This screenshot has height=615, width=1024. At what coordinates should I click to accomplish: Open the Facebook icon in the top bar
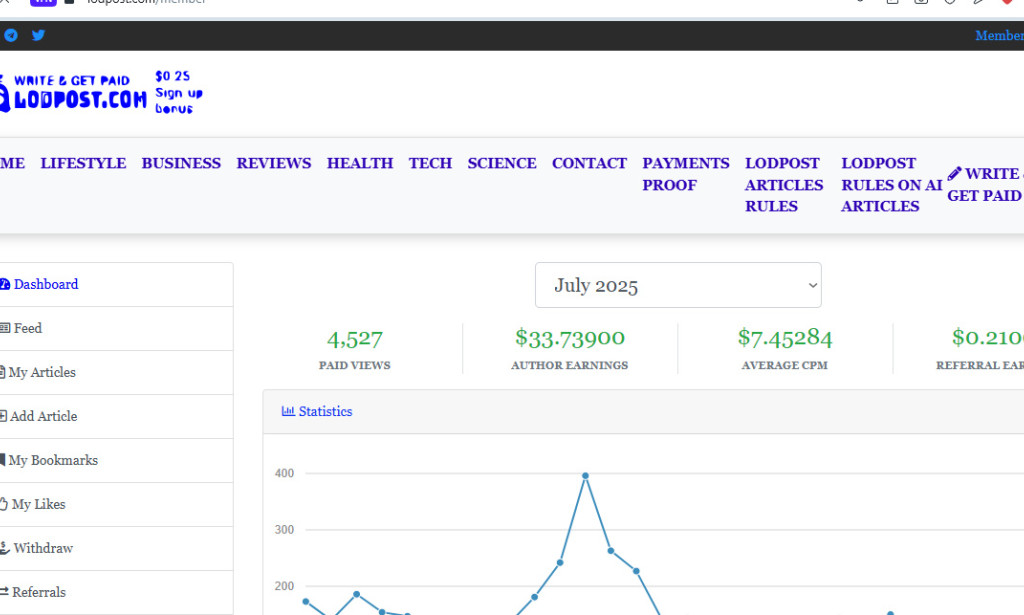[11, 35]
